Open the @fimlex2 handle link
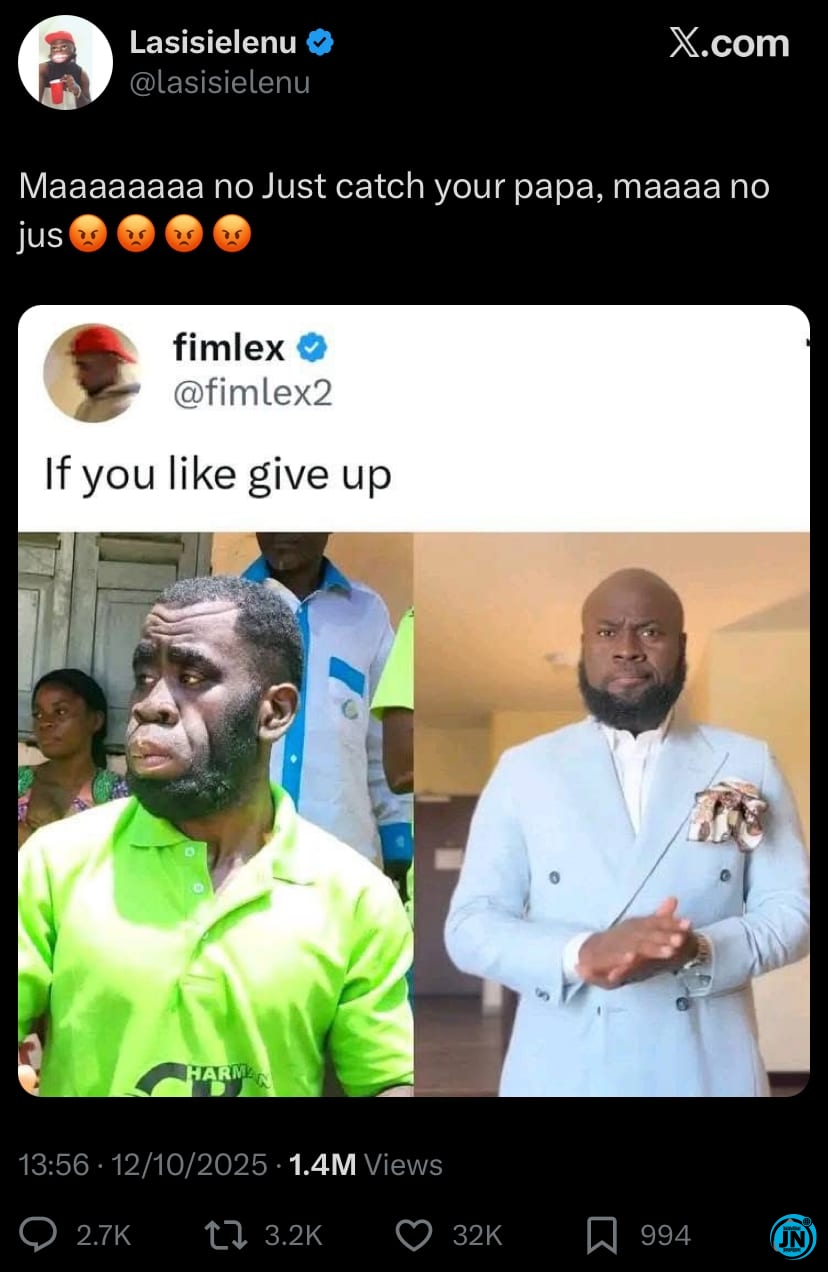 [252, 393]
